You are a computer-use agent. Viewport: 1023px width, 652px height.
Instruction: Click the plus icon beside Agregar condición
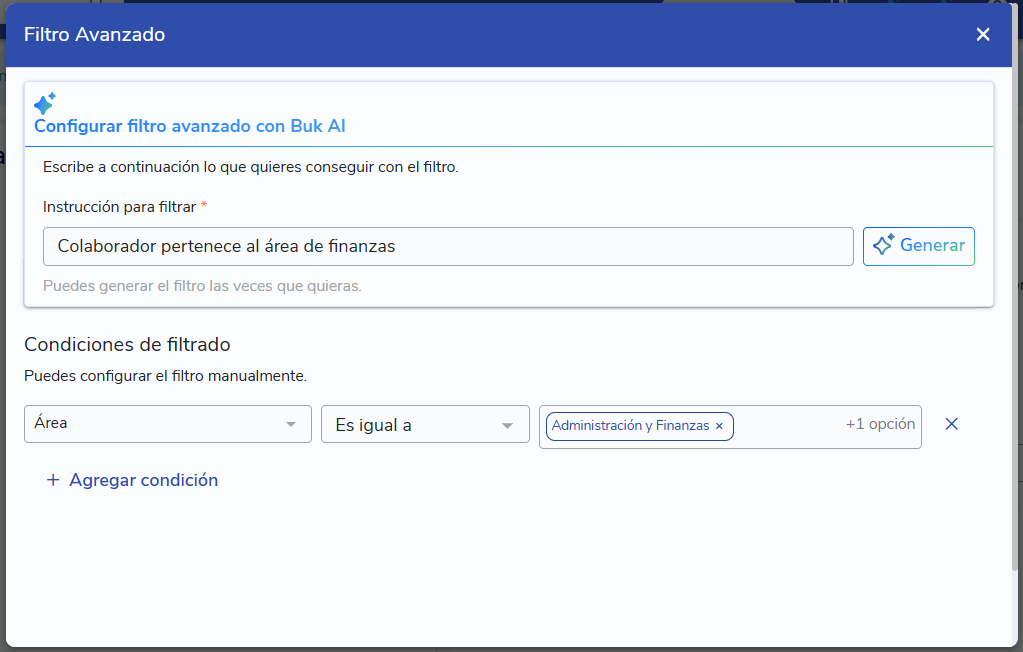coord(53,480)
